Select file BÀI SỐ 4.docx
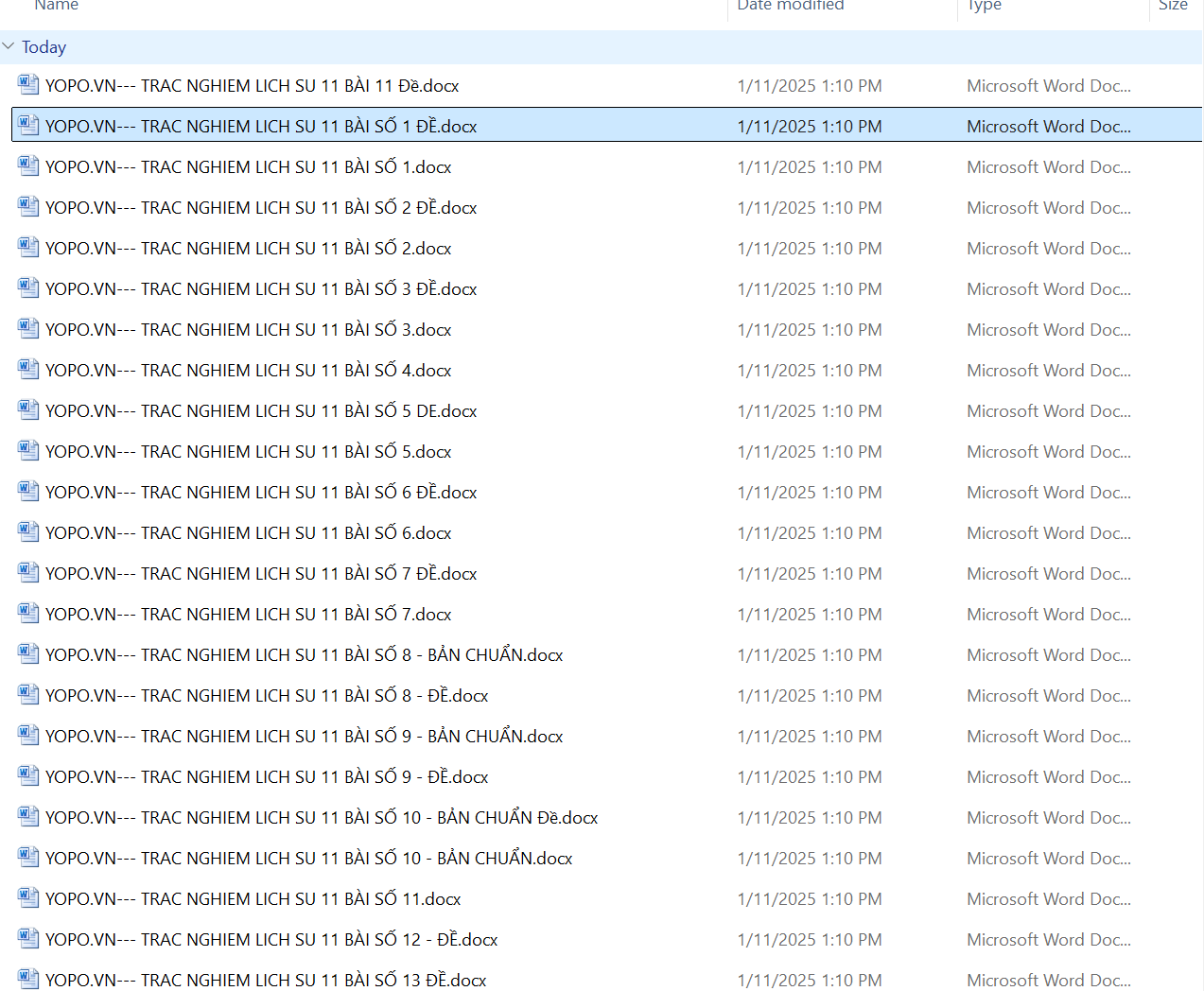The width and height of the screenshot is (1204, 991). coord(248,370)
